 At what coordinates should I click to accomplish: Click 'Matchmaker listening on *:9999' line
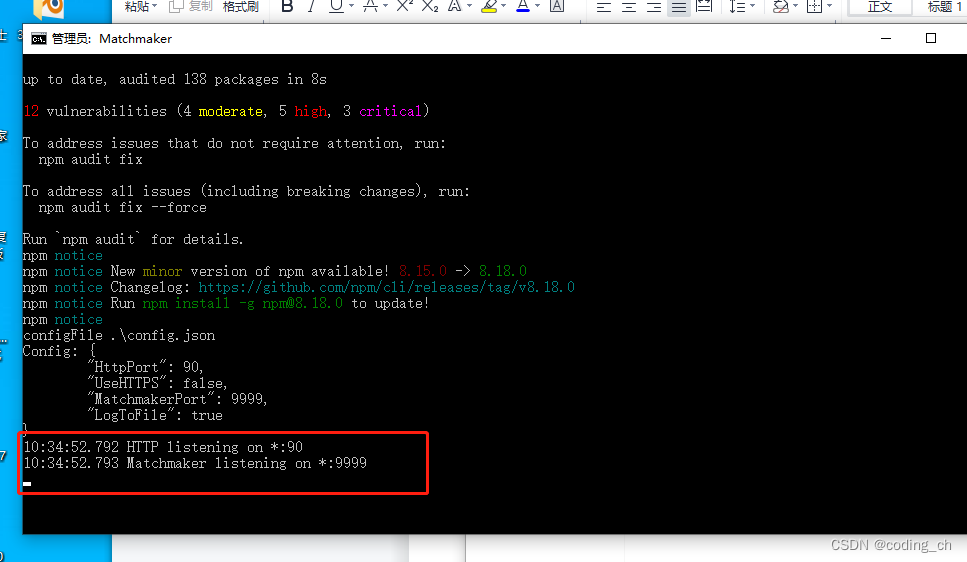tap(195, 463)
